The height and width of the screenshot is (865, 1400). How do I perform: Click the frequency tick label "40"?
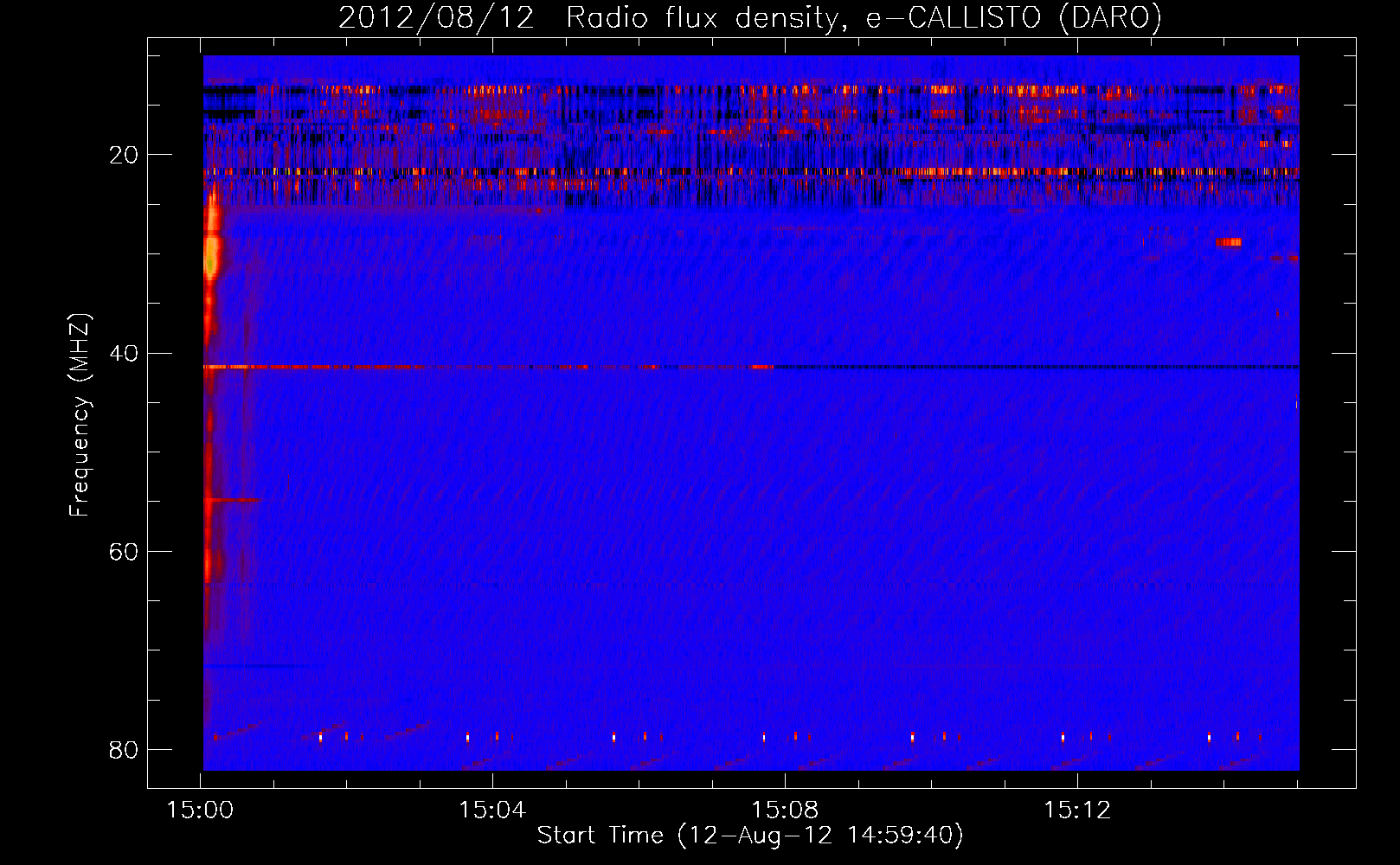click(x=123, y=353)
